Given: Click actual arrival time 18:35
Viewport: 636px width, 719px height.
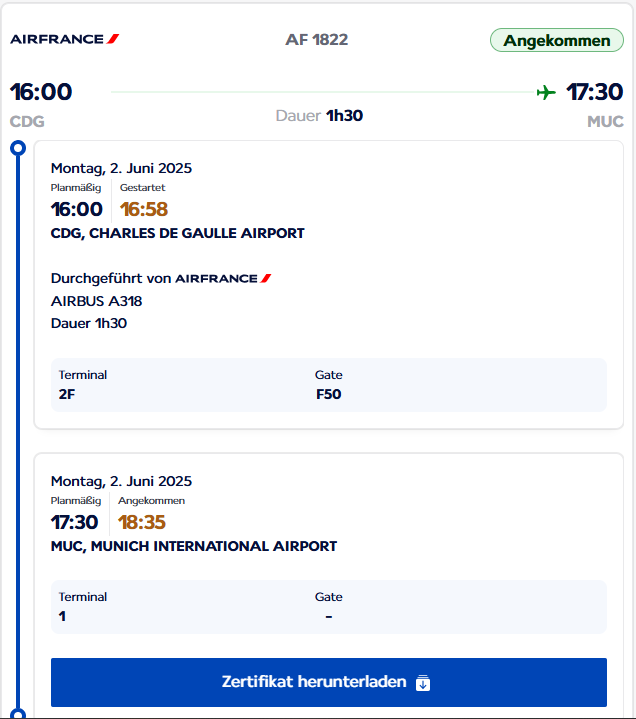Looking at the screenshot, I should 142,522.
